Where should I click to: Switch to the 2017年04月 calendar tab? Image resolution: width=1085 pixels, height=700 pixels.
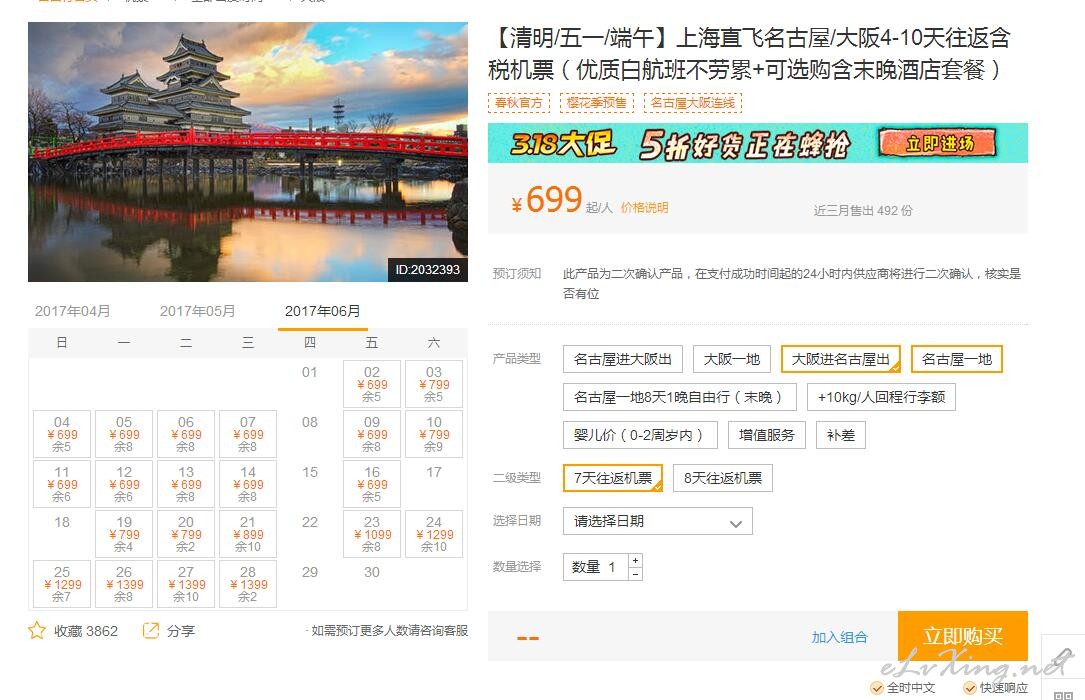(x=73, y=311)
